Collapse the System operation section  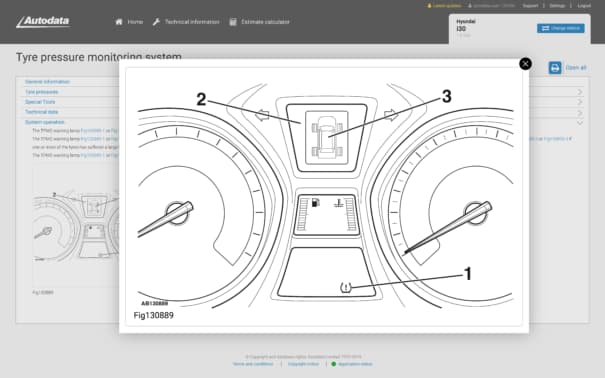(44, 122)
